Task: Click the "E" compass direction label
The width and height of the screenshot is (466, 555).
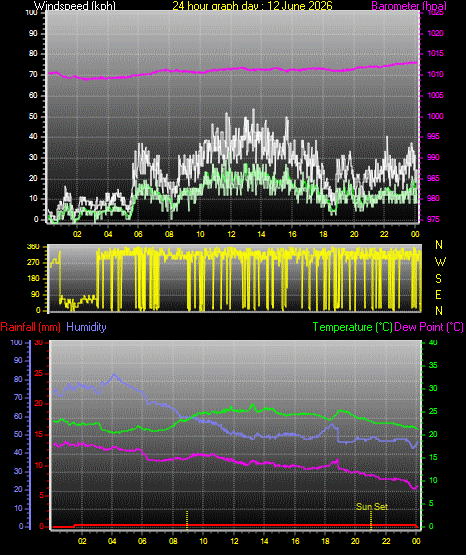Action: [438, 295]
